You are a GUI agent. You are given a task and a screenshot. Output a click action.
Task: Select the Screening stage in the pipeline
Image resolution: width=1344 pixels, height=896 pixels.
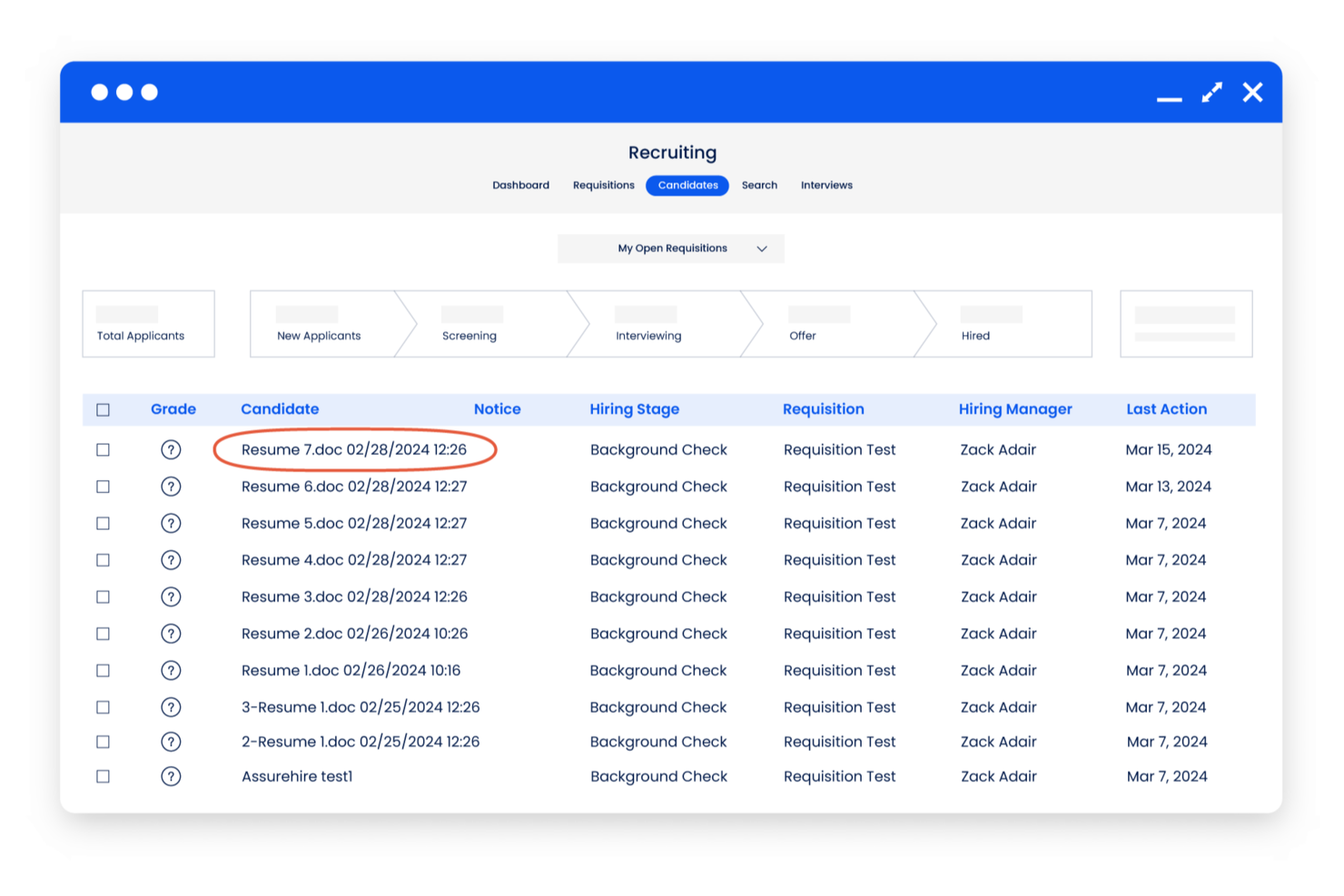point(469,335)
